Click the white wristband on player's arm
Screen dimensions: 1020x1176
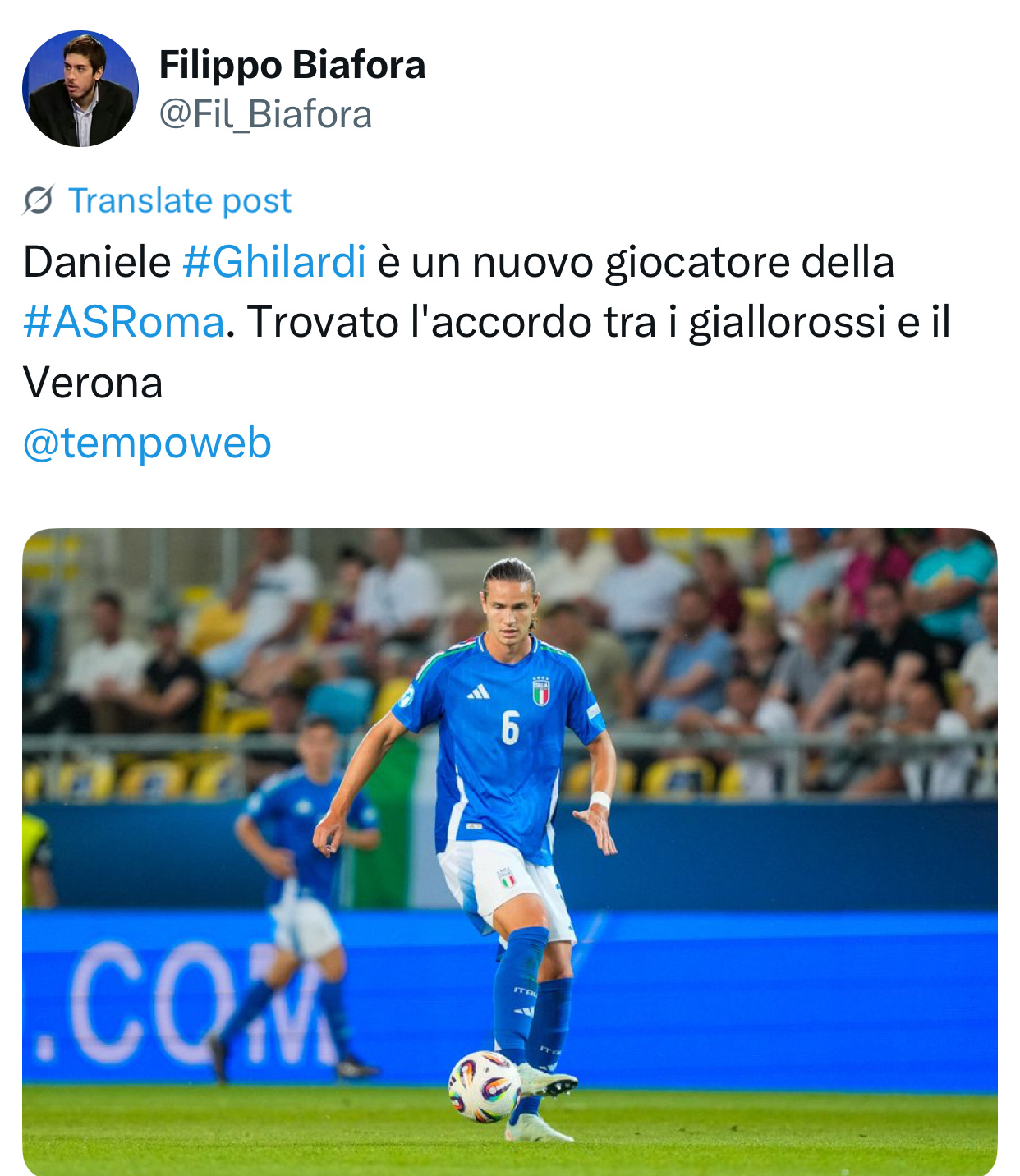(600, 800)
